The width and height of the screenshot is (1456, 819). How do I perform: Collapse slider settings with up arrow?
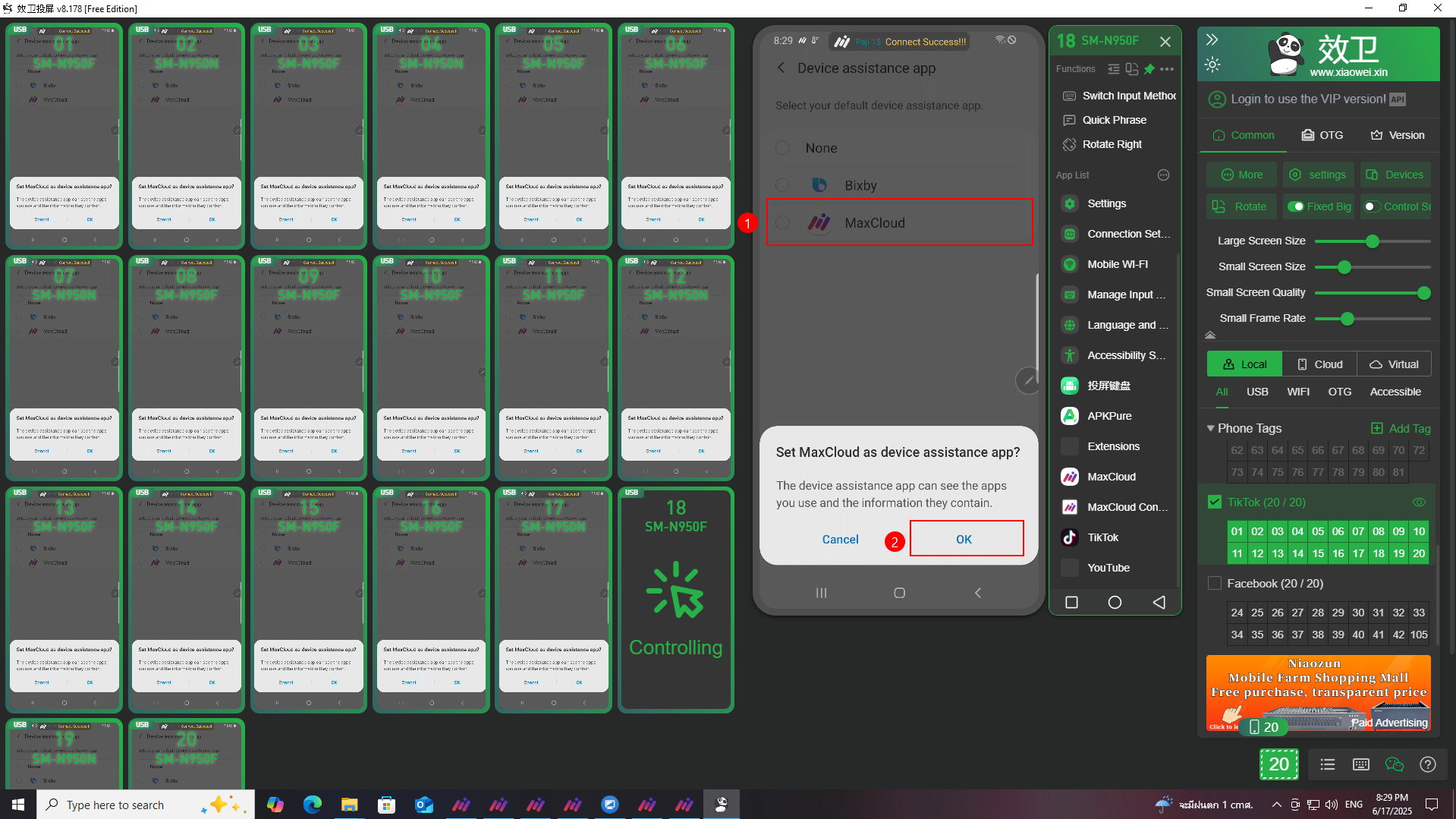coord(1210,335)
